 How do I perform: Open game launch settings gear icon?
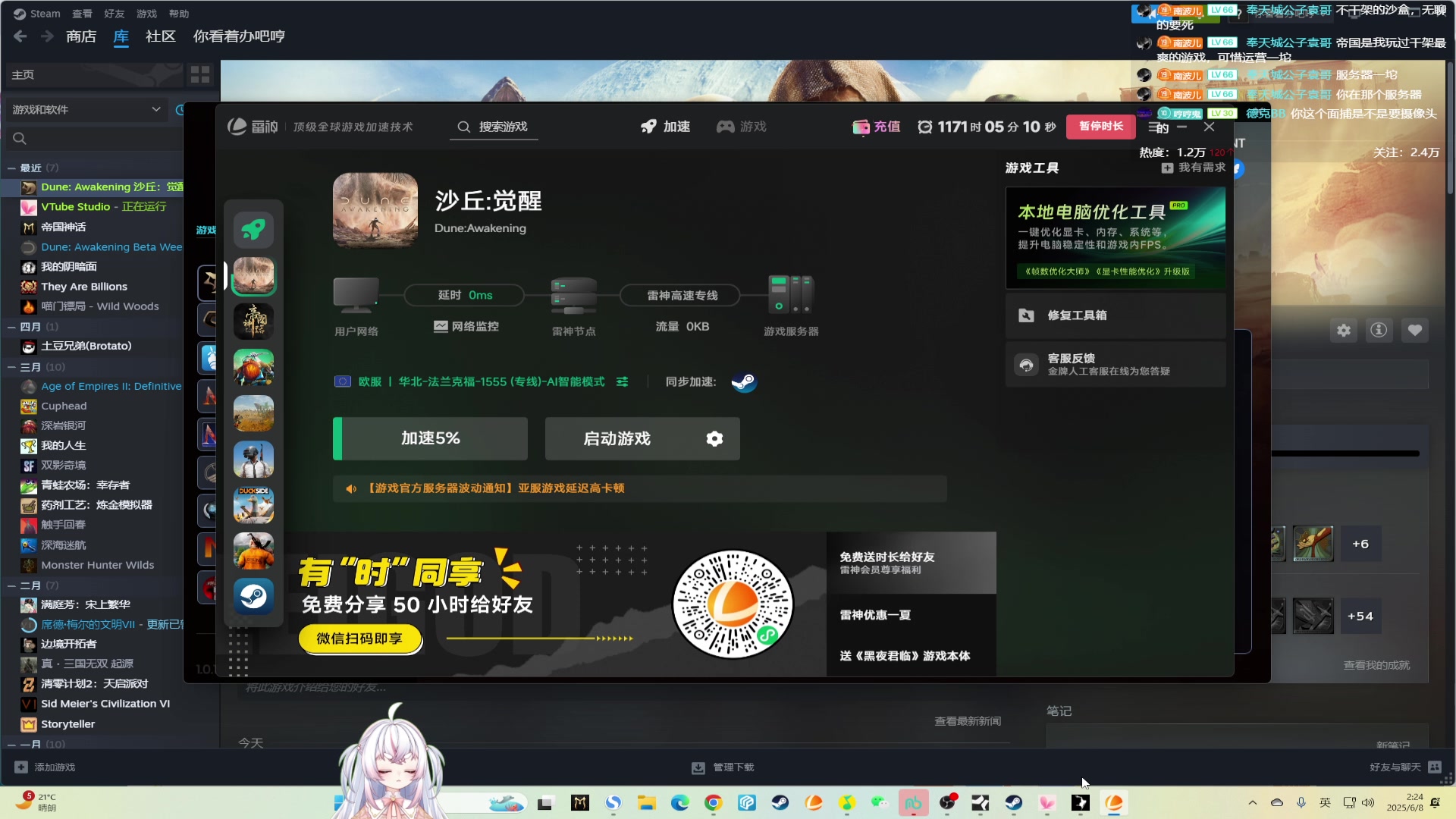714,438
